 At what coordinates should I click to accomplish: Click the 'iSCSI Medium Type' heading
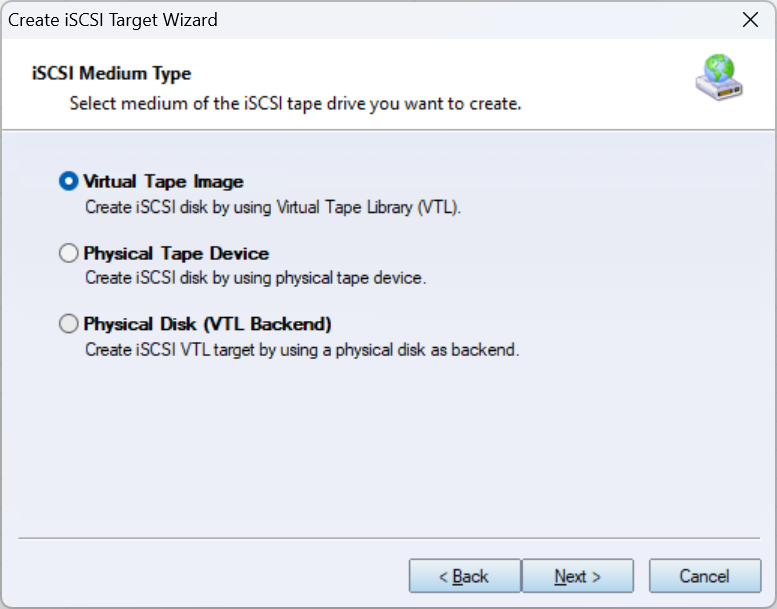(112, 73)
